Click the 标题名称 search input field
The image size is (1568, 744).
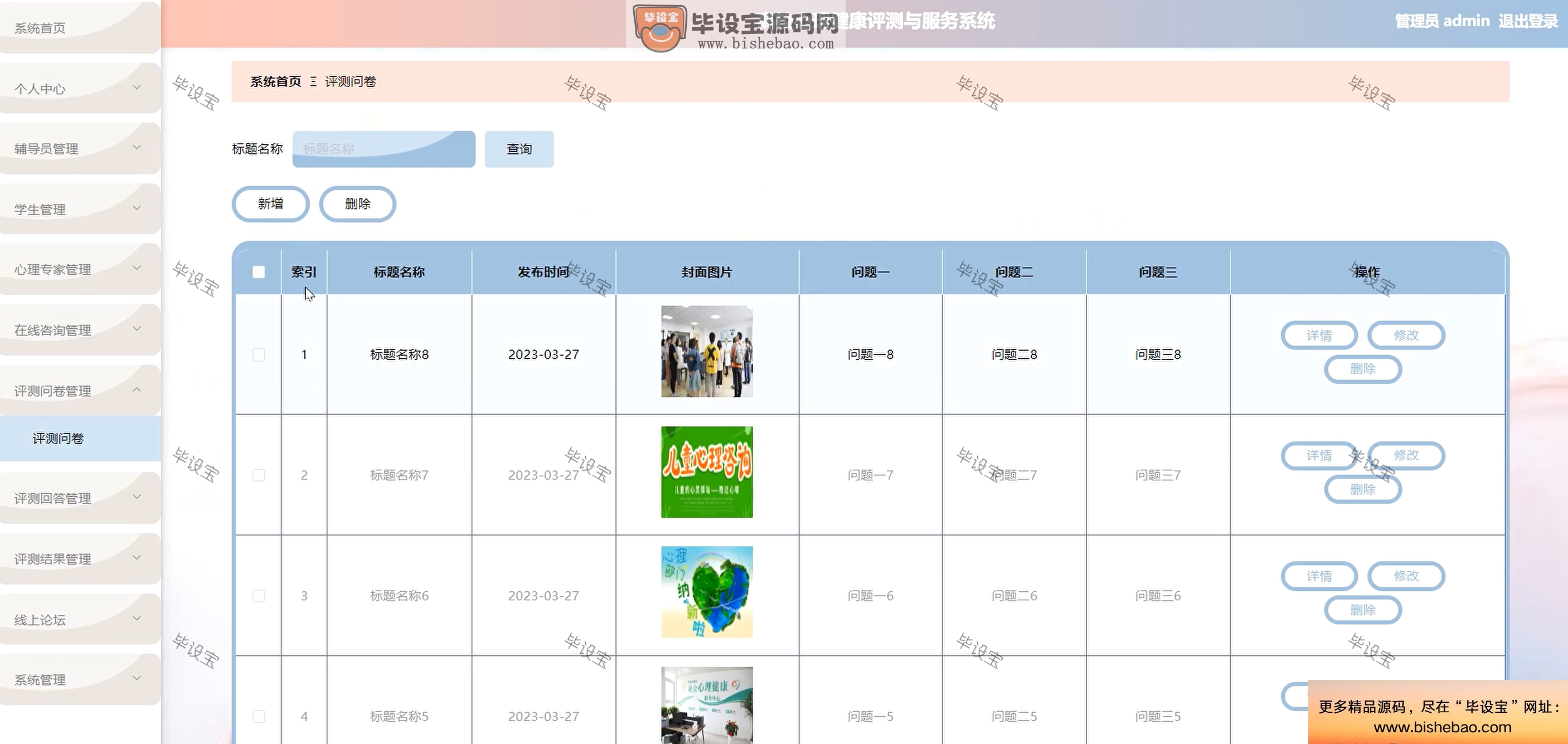[383, 149]
